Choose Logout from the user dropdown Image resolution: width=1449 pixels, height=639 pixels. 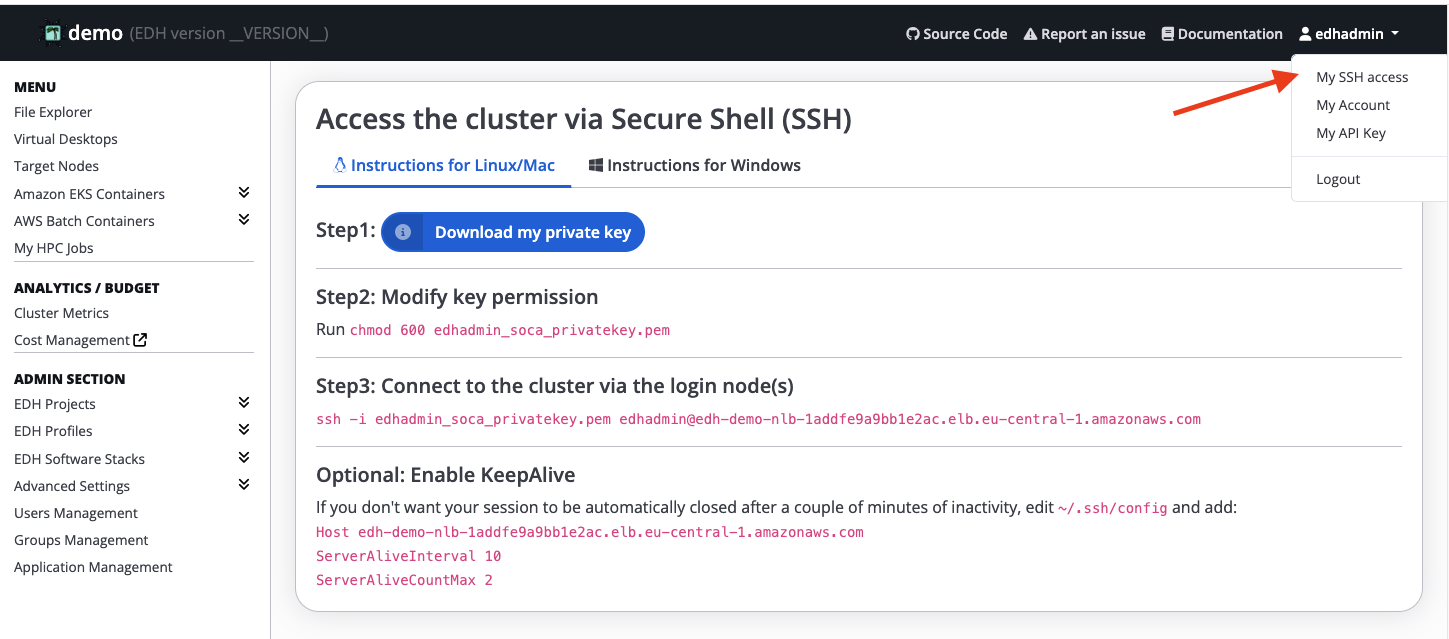coord(1338,179)
